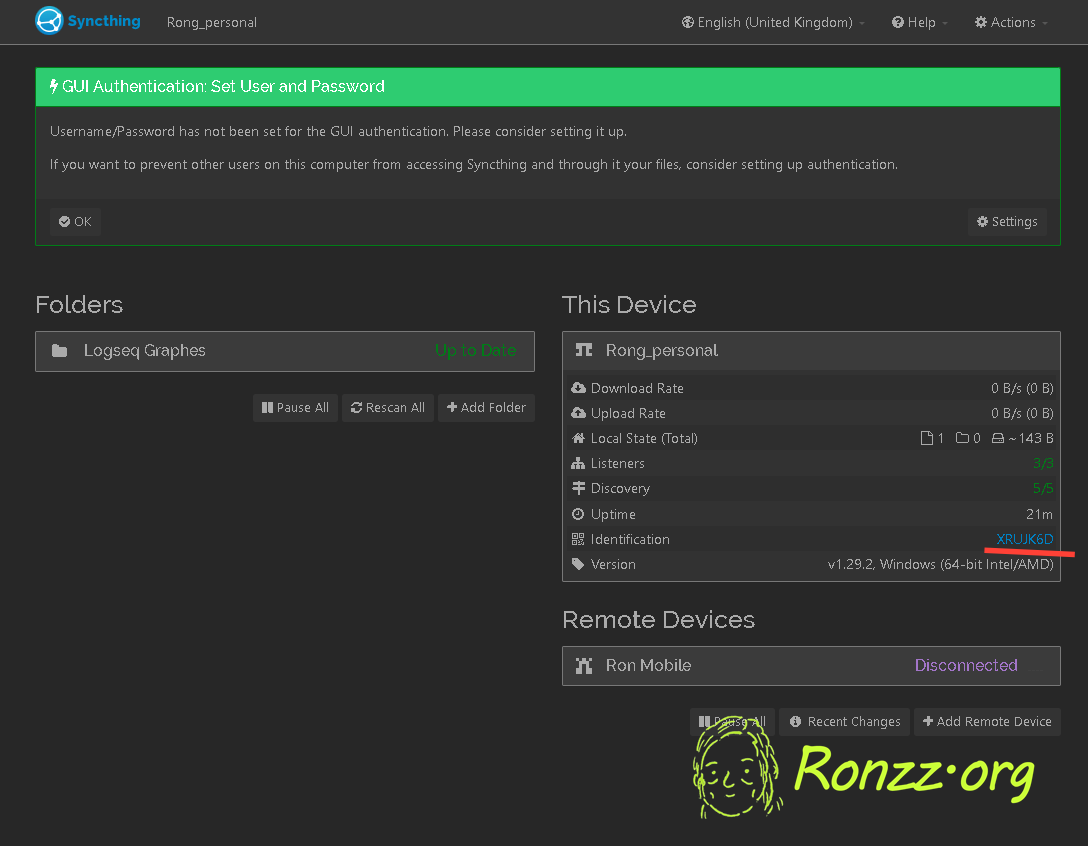Viewport: 1088px width, 846px height.
Task: Expand the Ron Mobile remote device
Action: pos(811,666)
